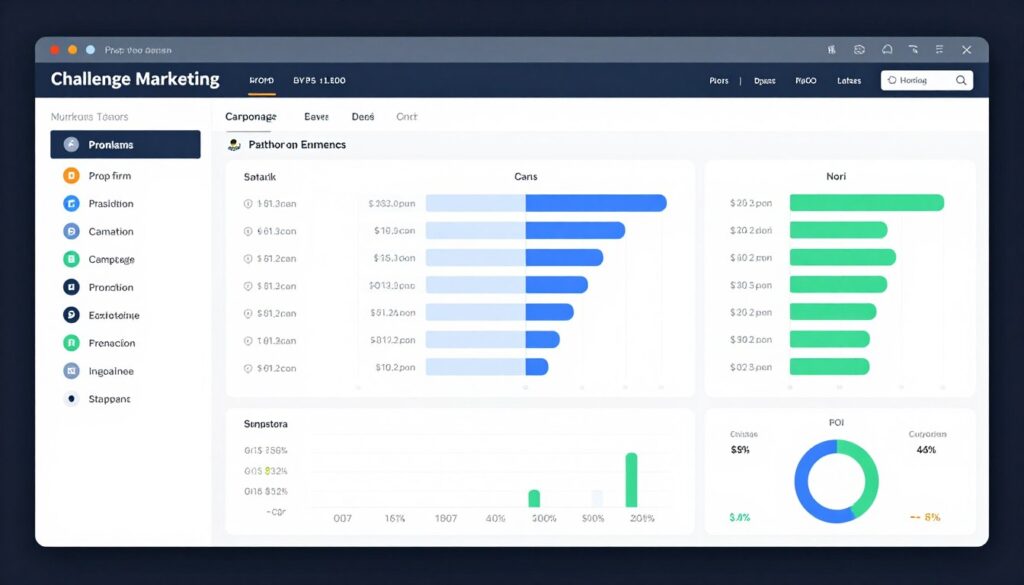
Task: Click the $20.2don value in Nori
Action: pyautogui.click(x=751, y=230)
